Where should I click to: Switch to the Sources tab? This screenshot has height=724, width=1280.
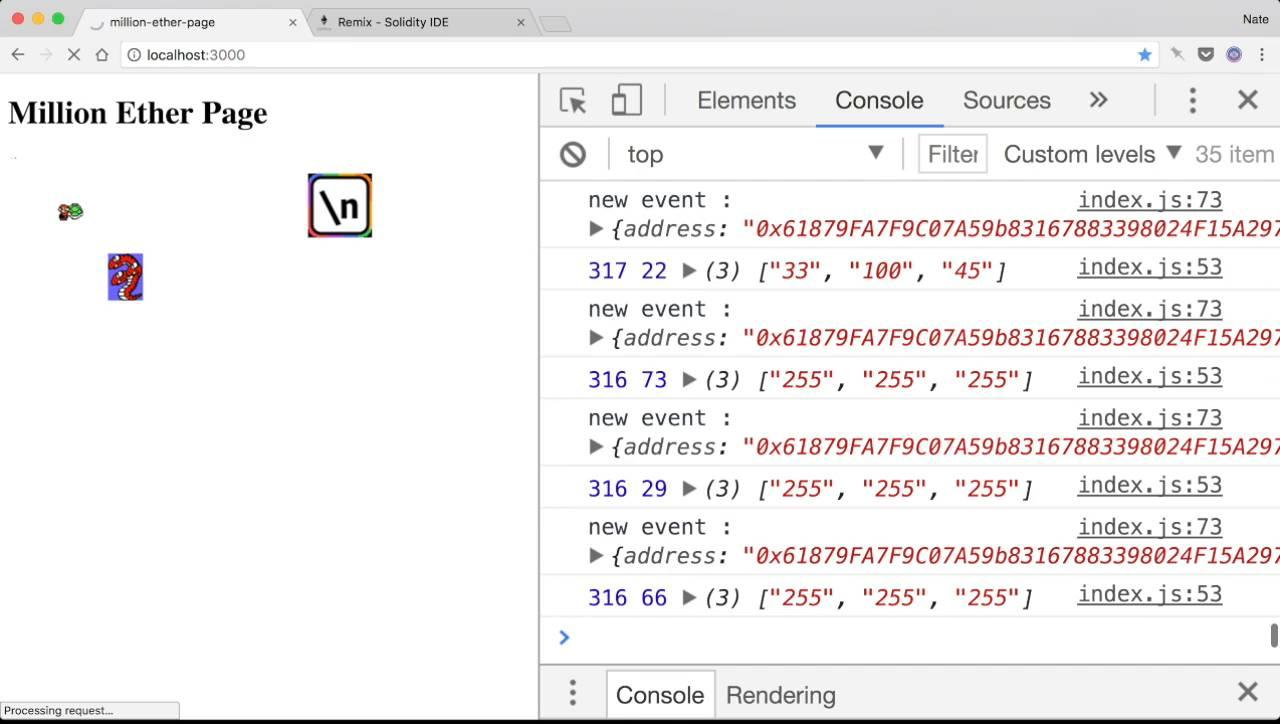1007,100
